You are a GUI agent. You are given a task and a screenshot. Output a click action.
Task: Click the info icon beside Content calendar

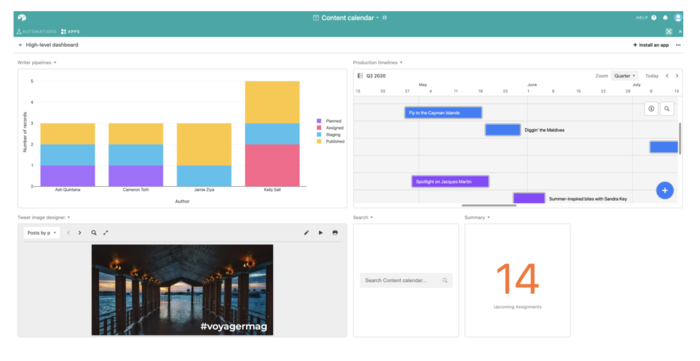click(x=385, y=18)
